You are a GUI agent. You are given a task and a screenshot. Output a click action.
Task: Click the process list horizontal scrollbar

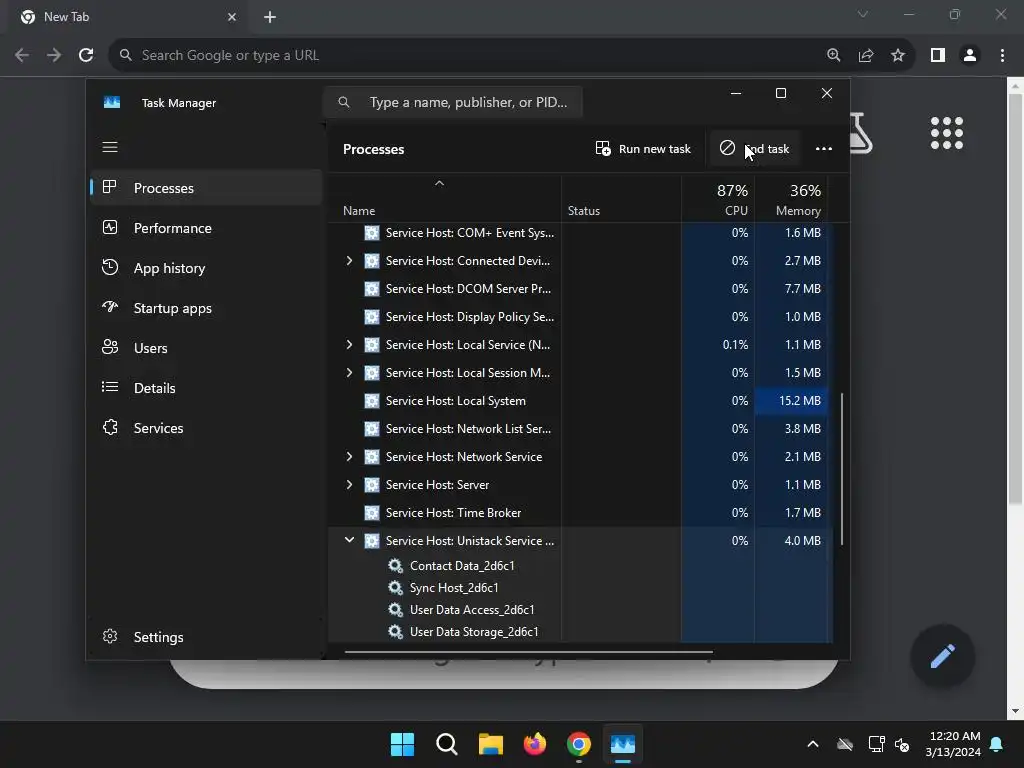(x=528, y=651)
